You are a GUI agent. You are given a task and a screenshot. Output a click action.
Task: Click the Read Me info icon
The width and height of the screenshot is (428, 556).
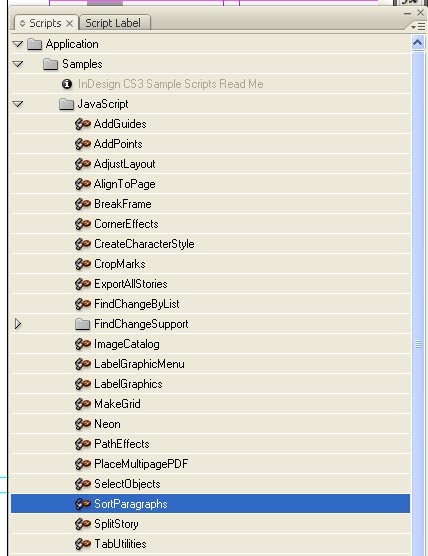pos(67,84)
